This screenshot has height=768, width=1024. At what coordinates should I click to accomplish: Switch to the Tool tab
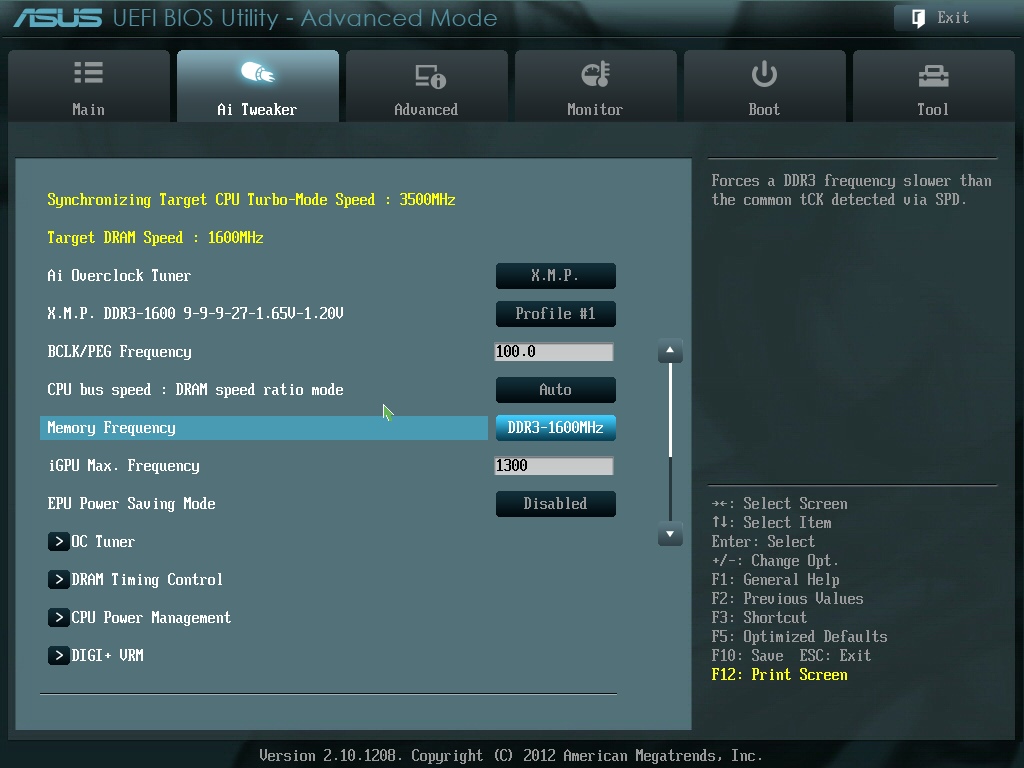tap(933, 86)
